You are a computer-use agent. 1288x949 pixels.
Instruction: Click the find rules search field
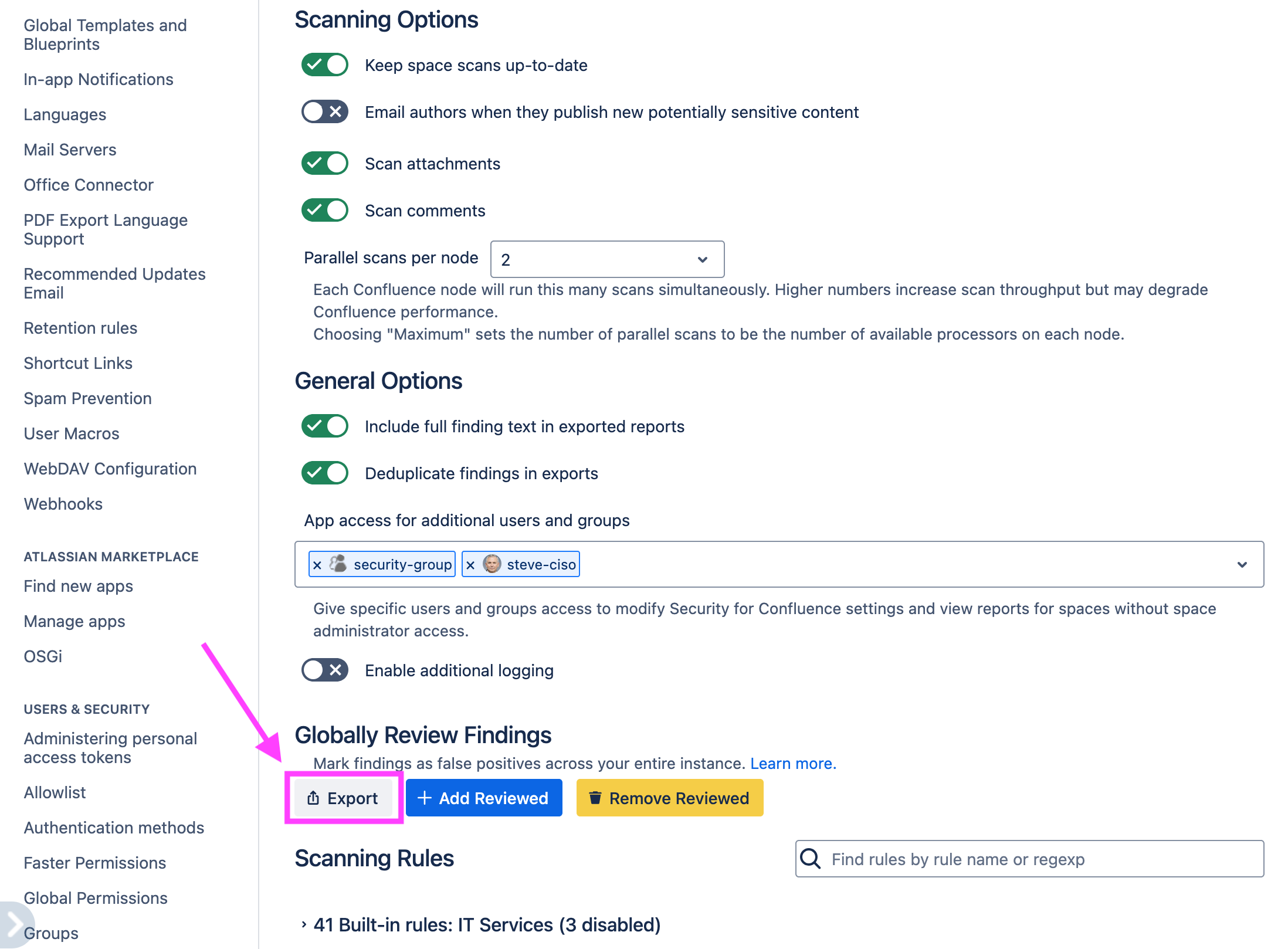(x=997, y=859)
